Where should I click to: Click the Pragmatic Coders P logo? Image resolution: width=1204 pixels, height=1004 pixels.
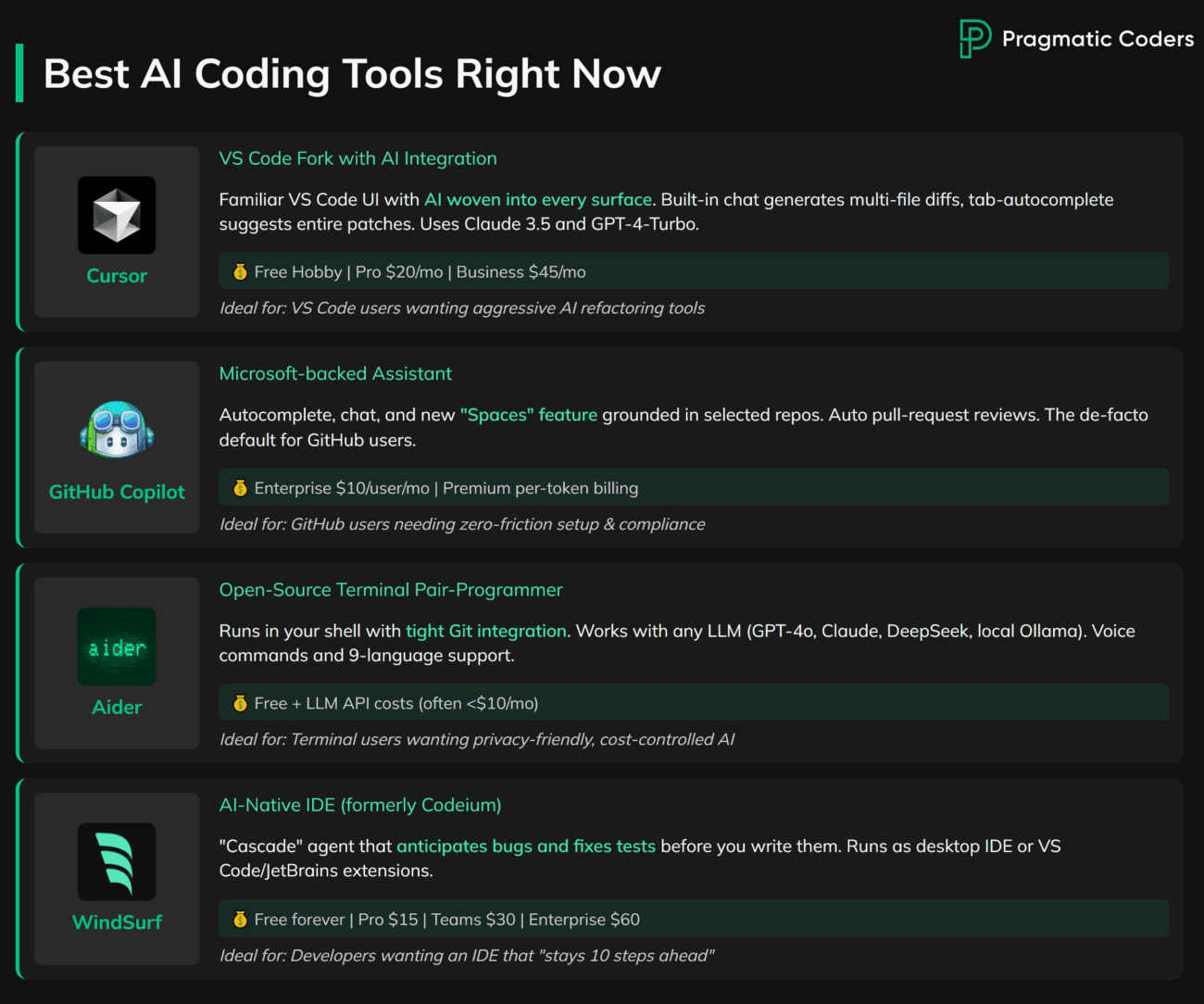(x=975, y=39)
